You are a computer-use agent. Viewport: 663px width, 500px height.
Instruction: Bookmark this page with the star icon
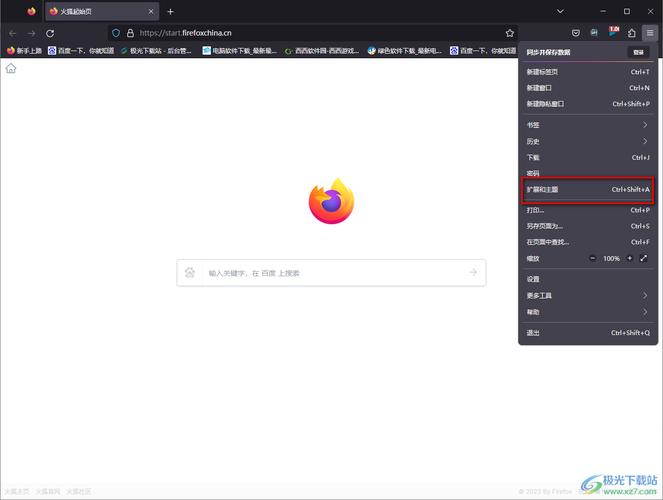click(510, 33)
